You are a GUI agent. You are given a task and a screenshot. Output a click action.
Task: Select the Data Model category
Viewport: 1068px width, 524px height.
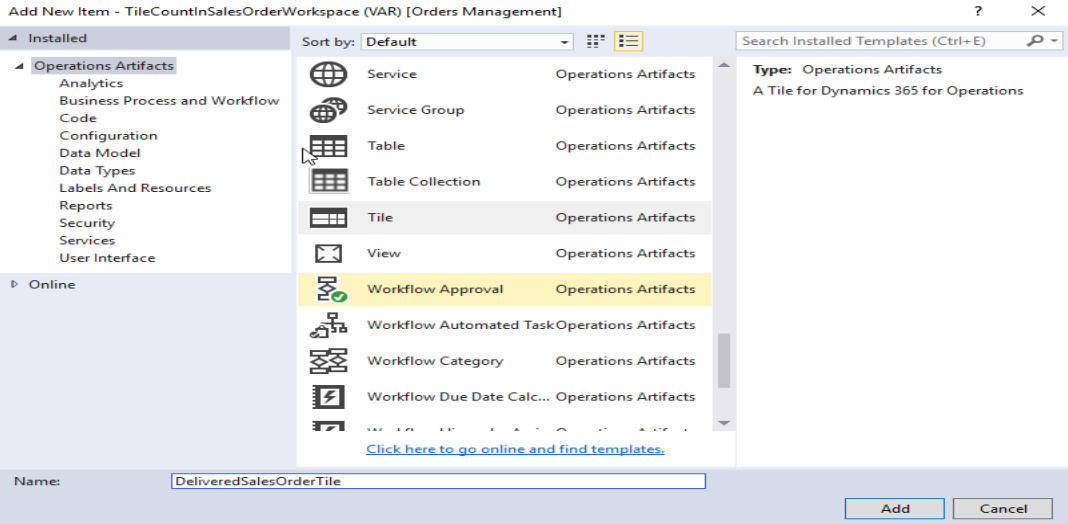click(x=100, y=153)
